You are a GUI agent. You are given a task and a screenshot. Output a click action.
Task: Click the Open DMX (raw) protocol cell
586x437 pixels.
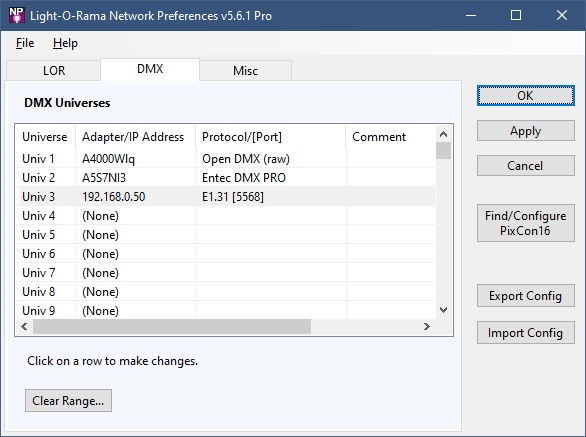tap(246, 159)
